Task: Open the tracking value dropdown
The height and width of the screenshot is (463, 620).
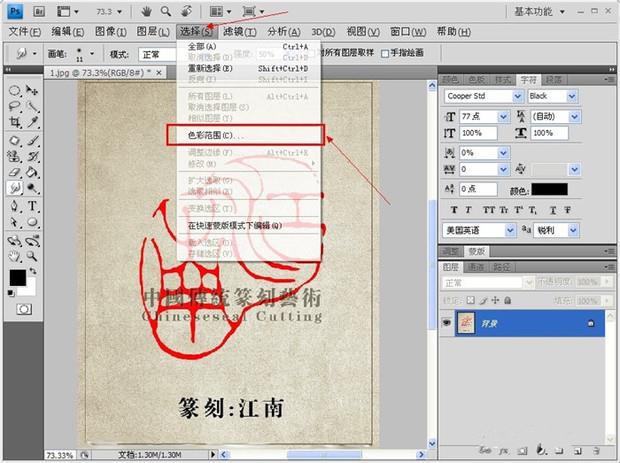Action: click(503, 170)
